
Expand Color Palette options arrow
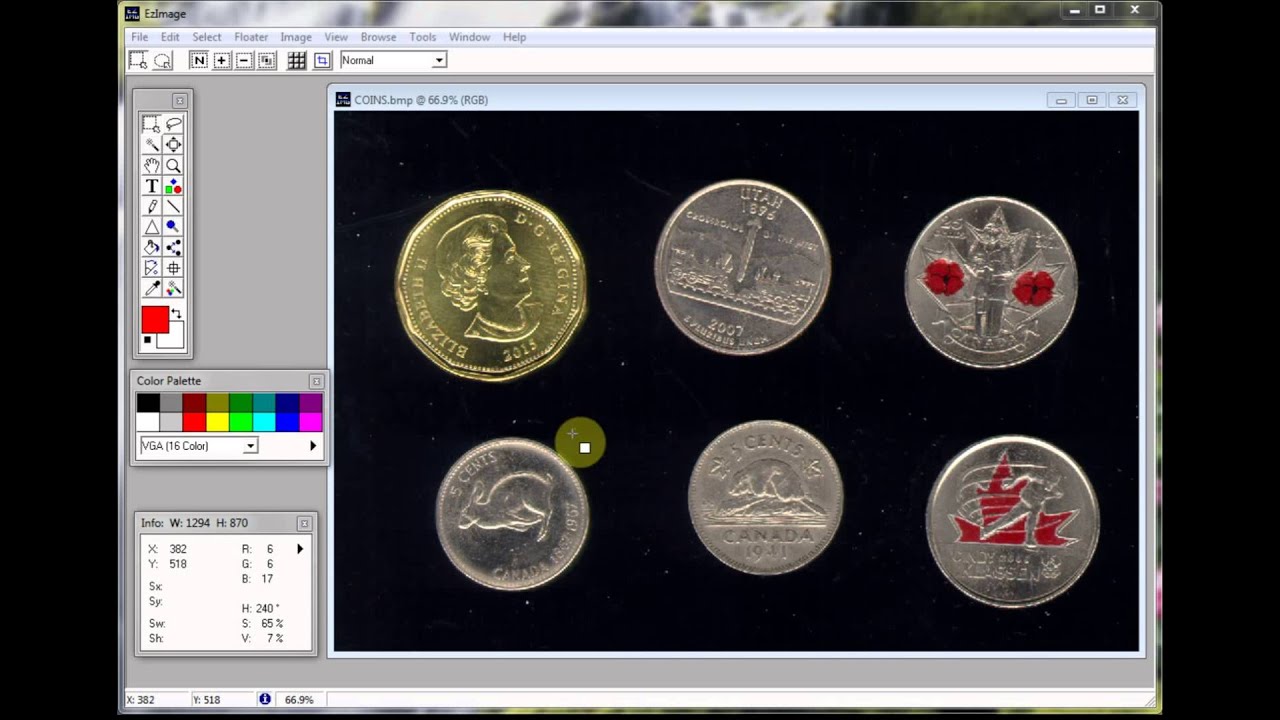[313, 446]
